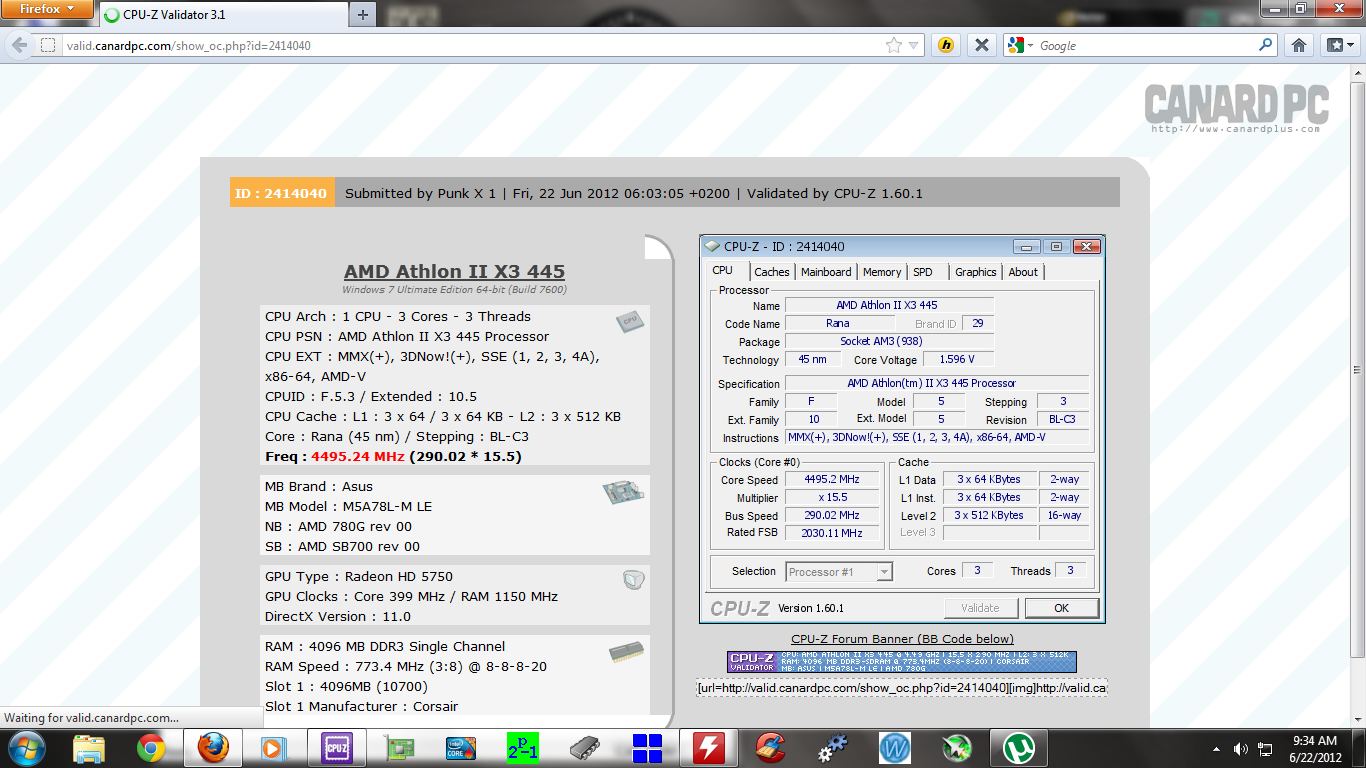Open the orange Firefox menu button
Screen dimensions: 1366x768
[47, 11]
